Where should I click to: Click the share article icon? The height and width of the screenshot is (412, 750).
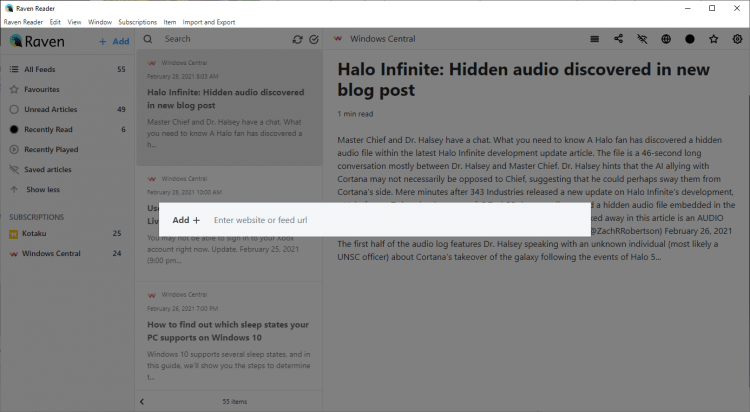tap(618, 39)
